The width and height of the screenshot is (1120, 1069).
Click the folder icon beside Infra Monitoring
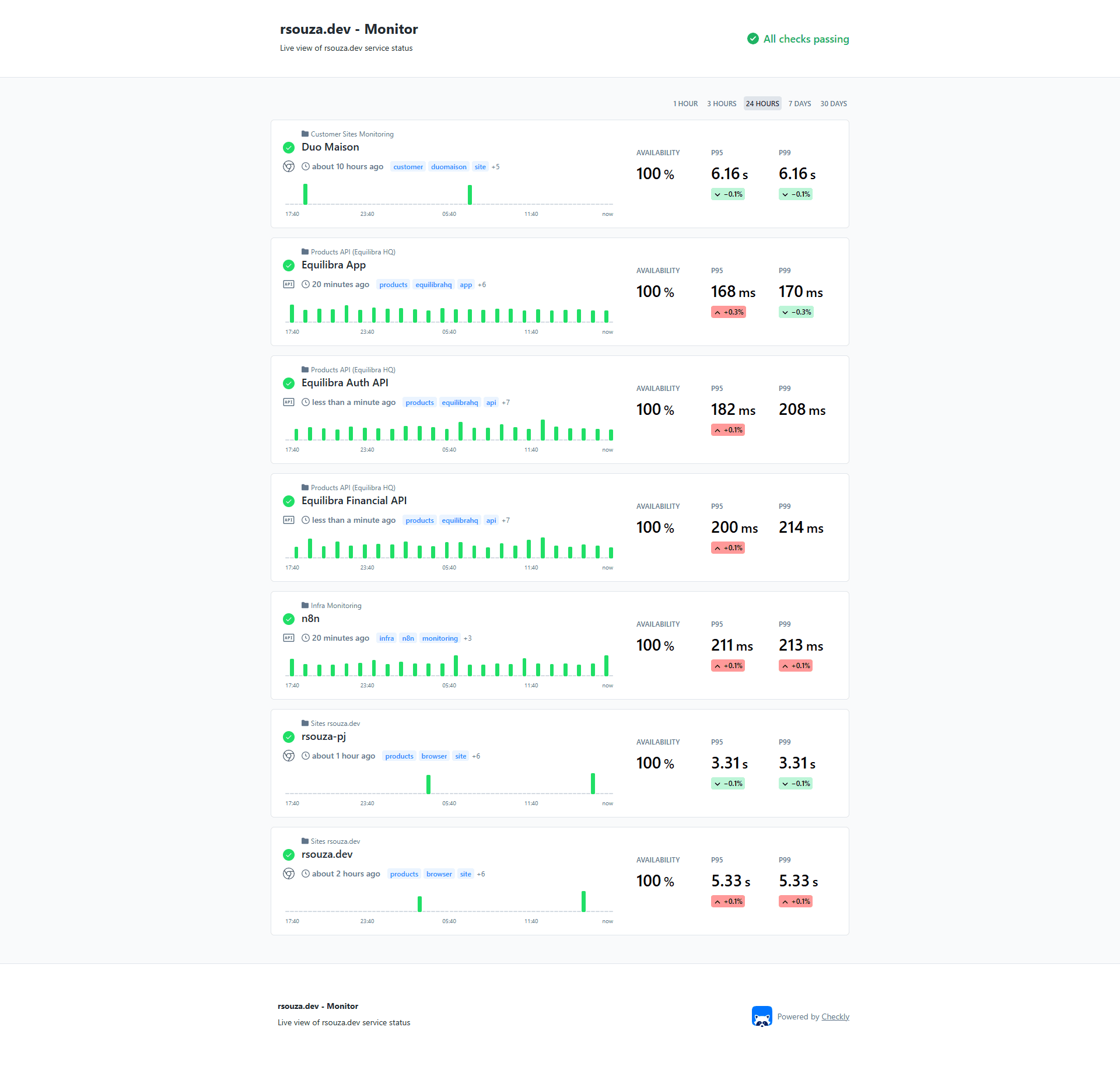(x=305, y=605)
